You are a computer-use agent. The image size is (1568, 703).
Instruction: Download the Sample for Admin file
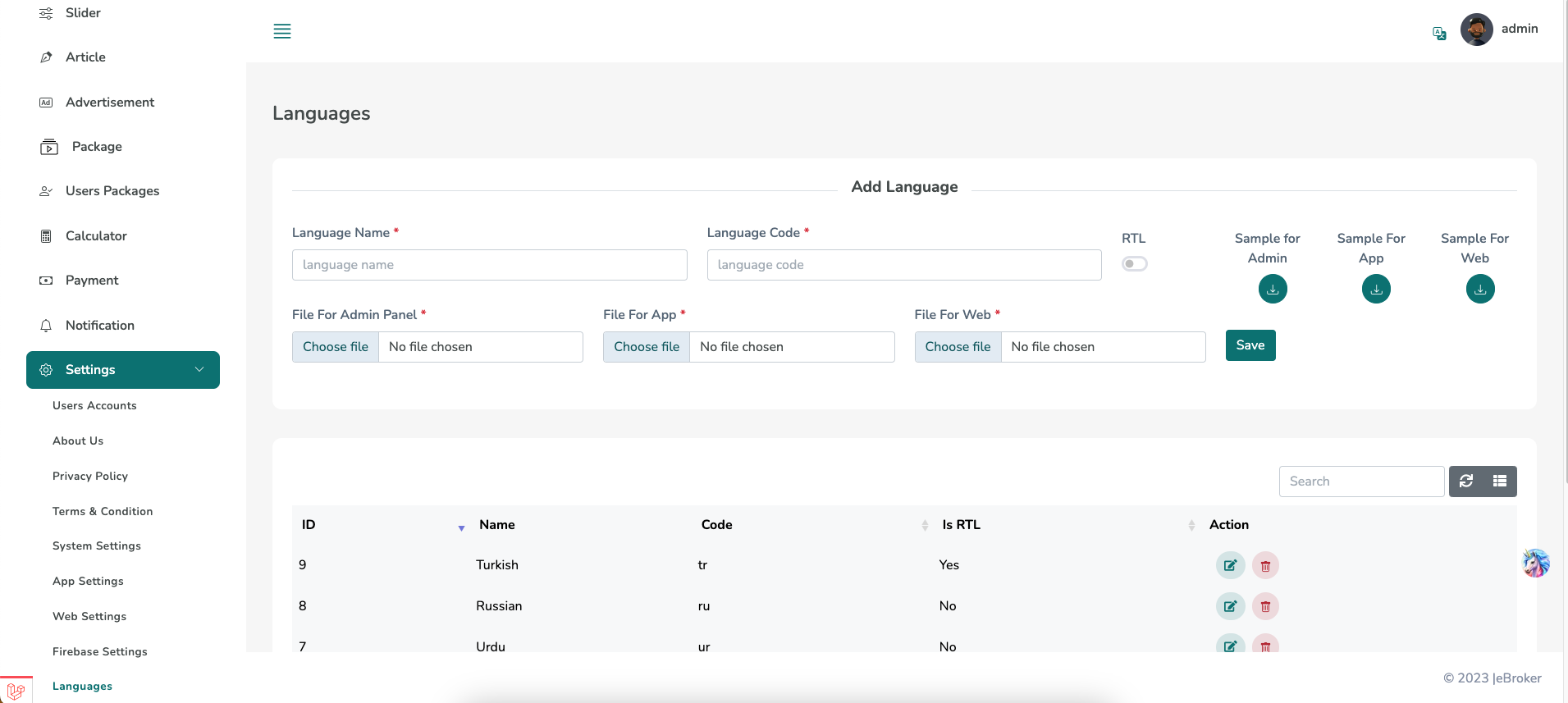coord(1273,289)
